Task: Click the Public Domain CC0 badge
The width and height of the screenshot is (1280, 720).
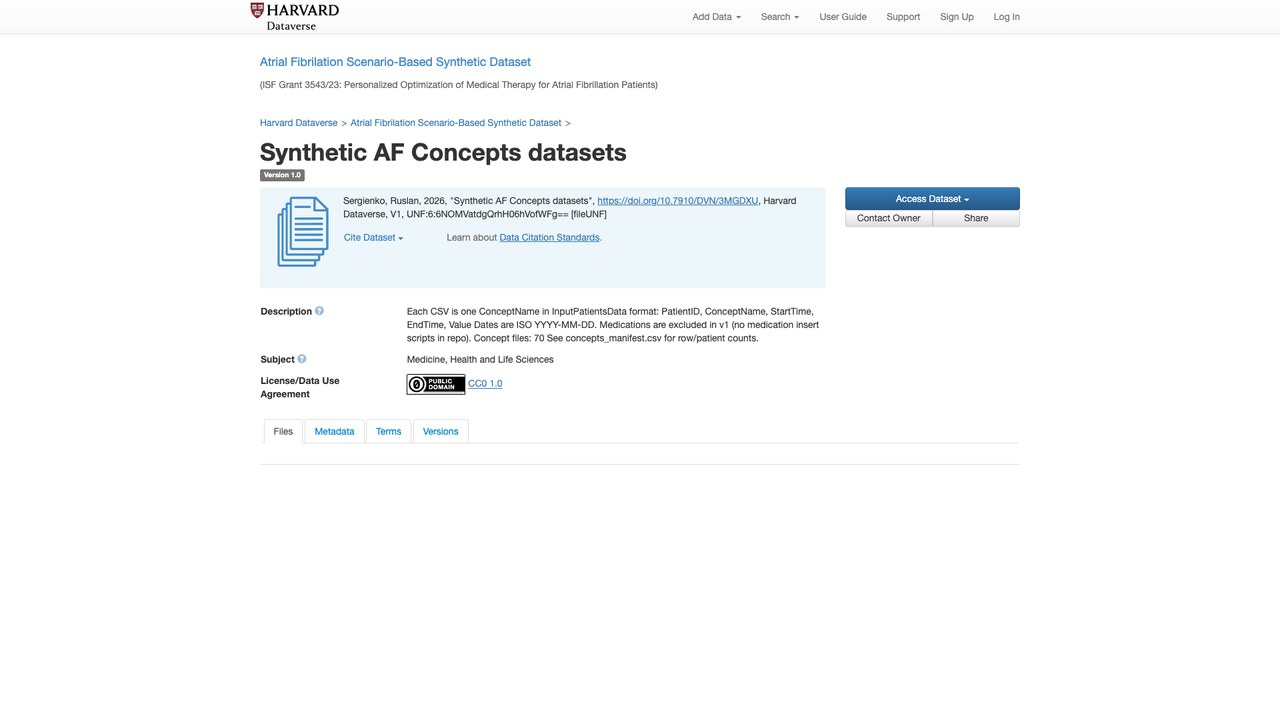Action: [x=436, y=384]
